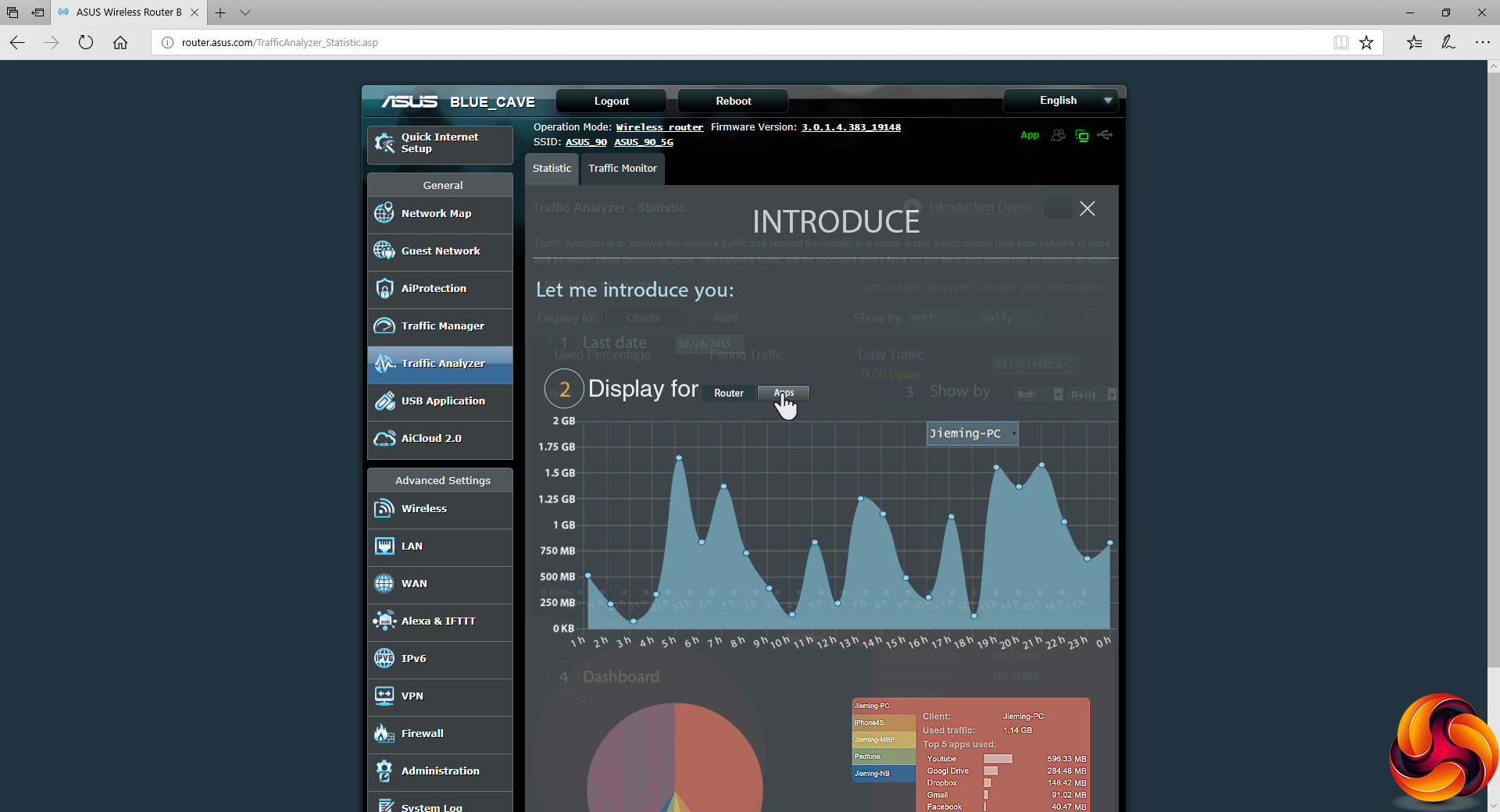The image size is (1500, 812).
Task: Open Administration gear-person icon
Action: click(x=384, y=771)
